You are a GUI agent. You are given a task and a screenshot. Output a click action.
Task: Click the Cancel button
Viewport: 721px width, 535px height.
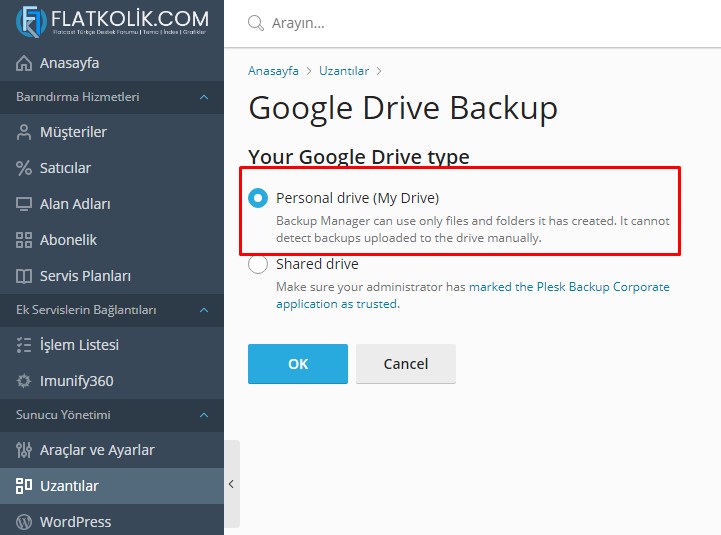point(406,364)
